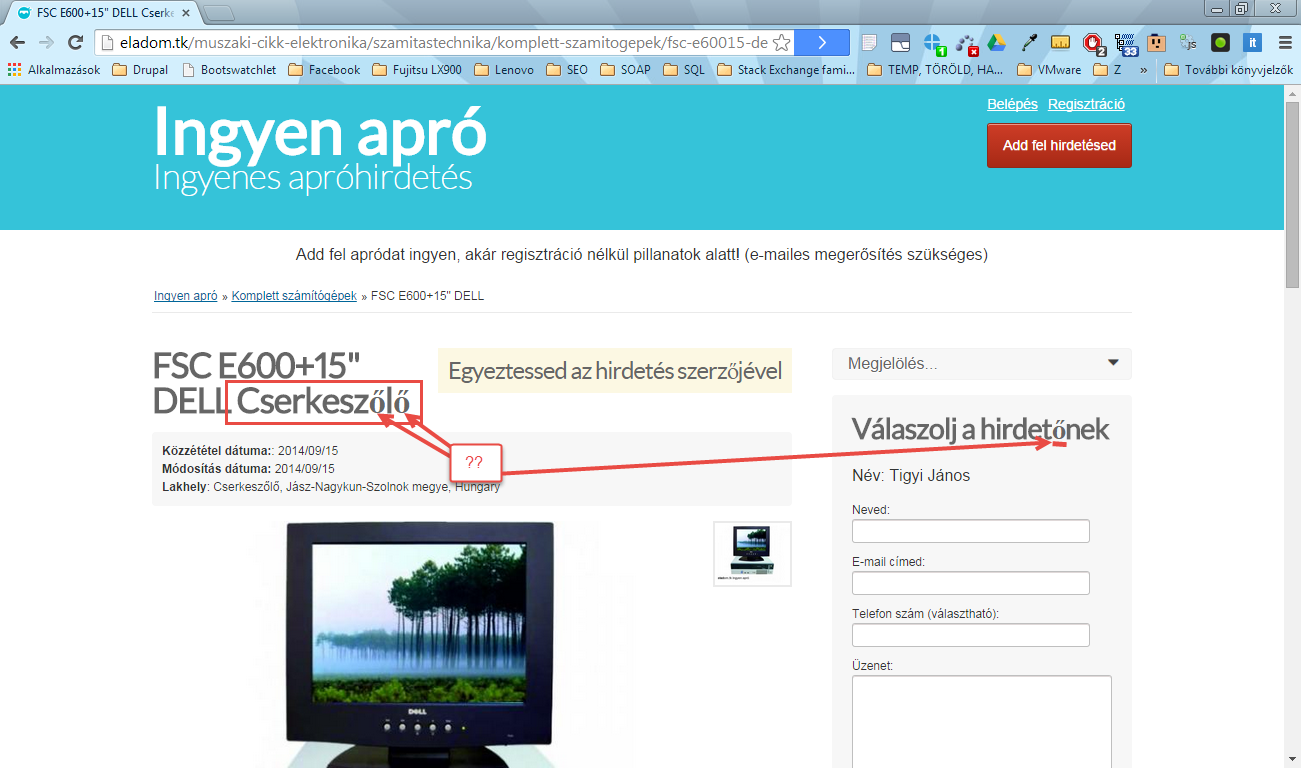Open the Stack Exchange bookmark folder
1301x768 pixels.
click(x=786, y=70)
